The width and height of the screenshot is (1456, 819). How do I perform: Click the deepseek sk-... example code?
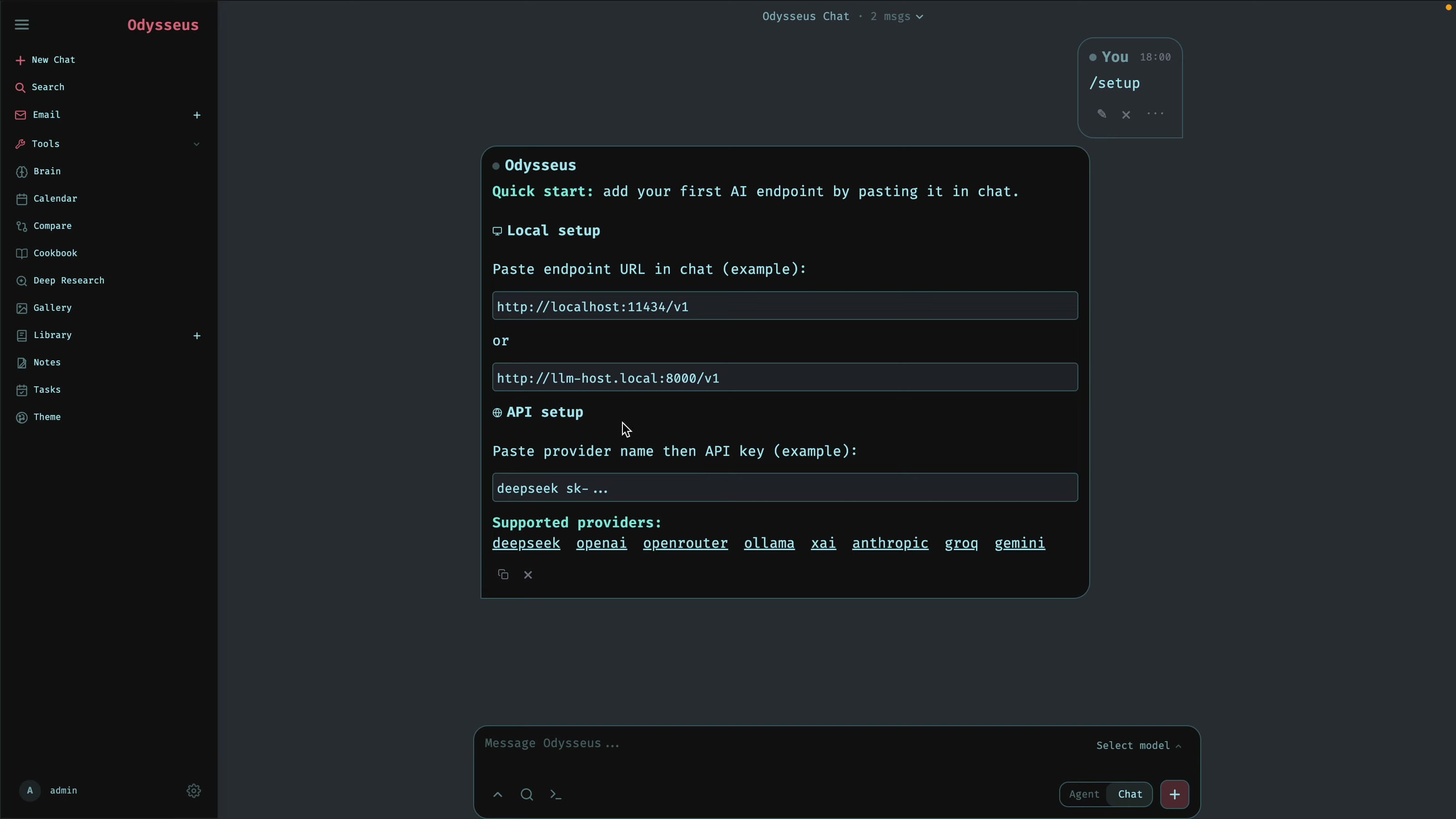pos(785,487)
